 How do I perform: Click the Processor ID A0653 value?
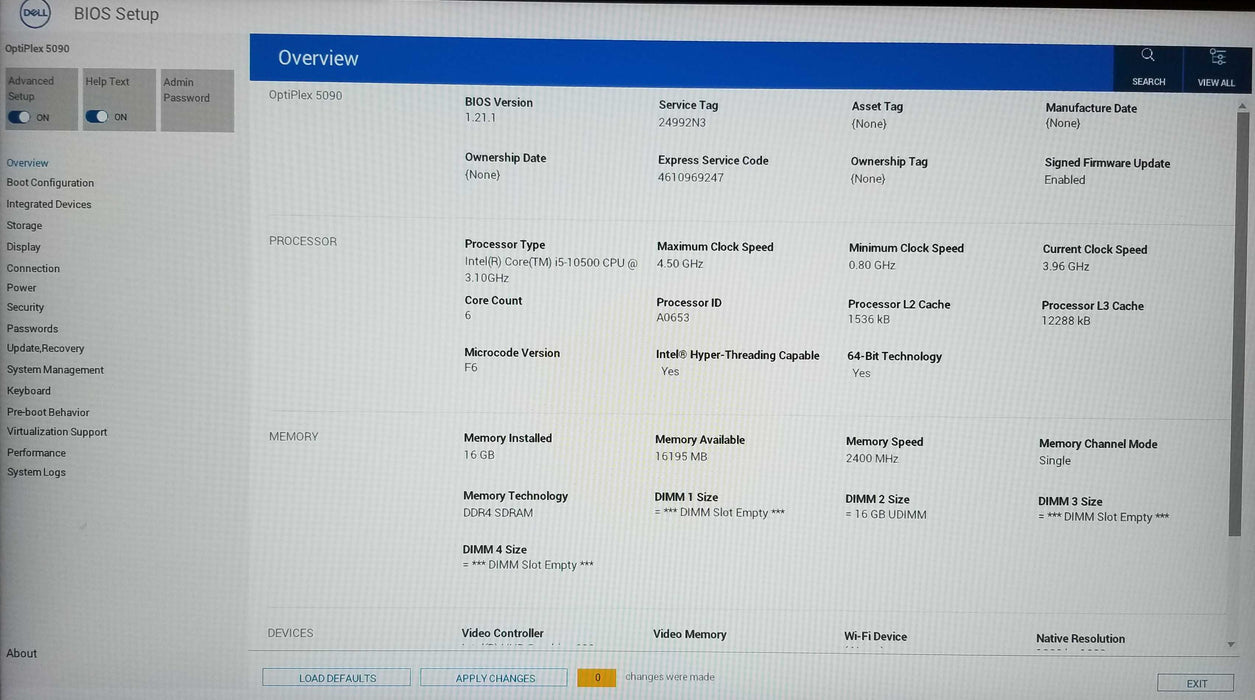click(673, 318)
